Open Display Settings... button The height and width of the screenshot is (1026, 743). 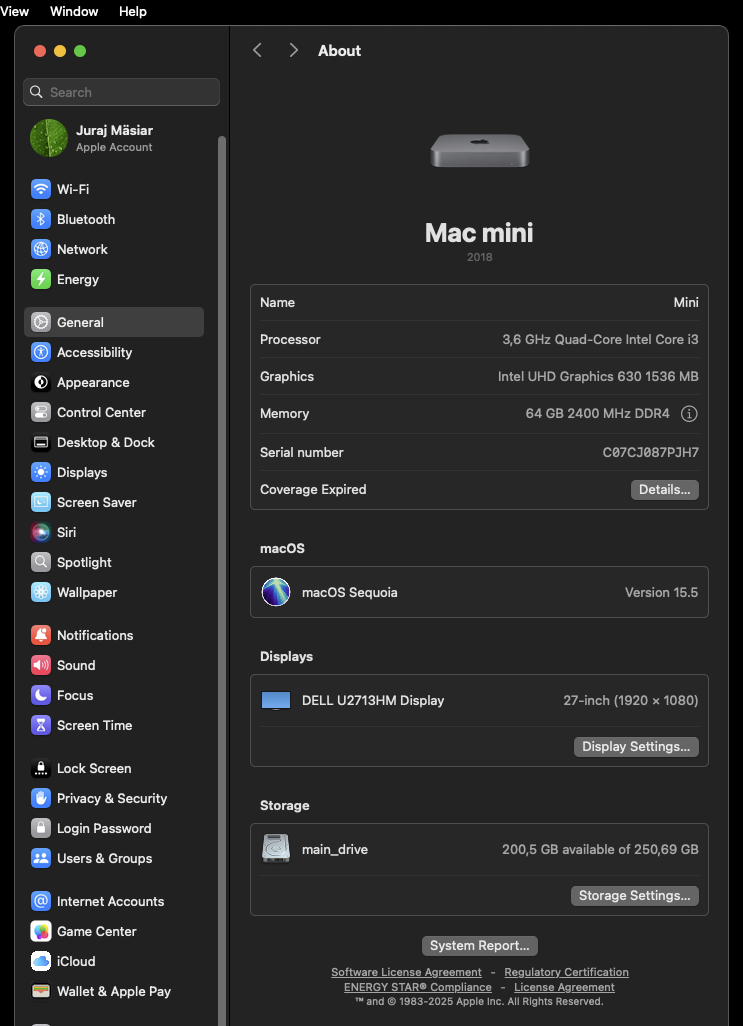point(636,747)
